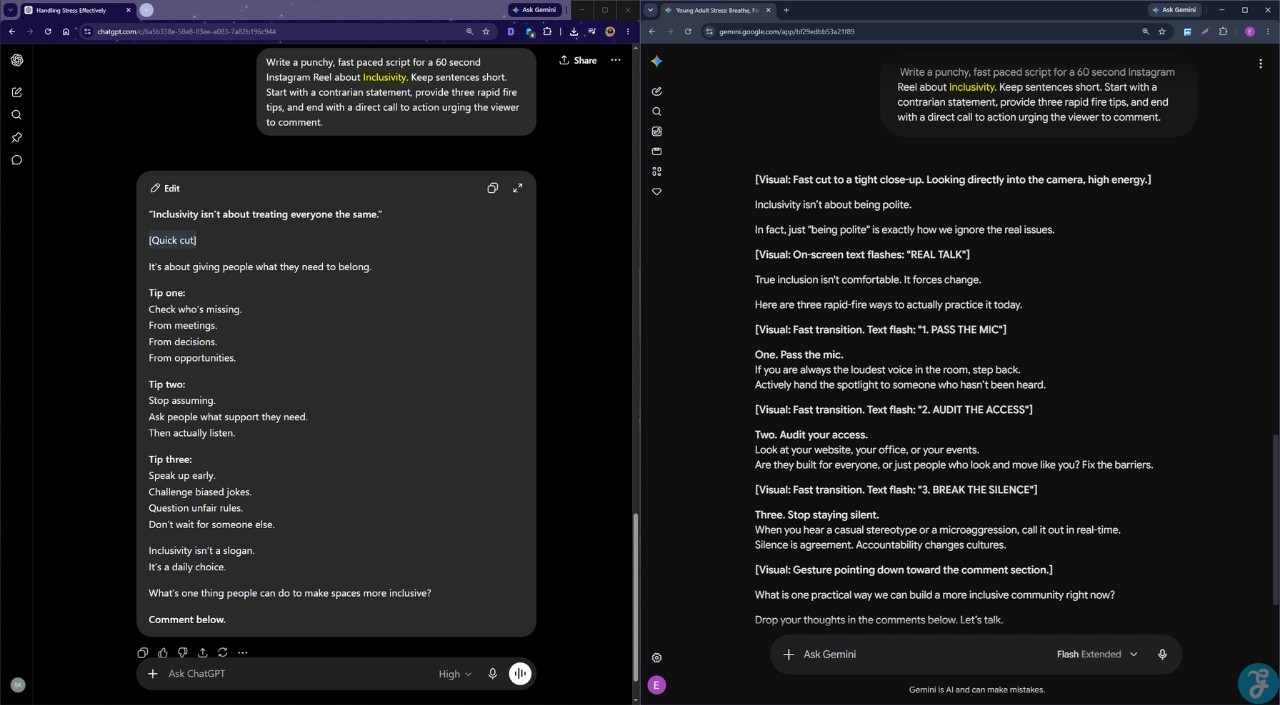Bookmark the Gemini page with the star
Image resolution: width=1280 pixels, height=705 pixels.
click(1162, 31)
